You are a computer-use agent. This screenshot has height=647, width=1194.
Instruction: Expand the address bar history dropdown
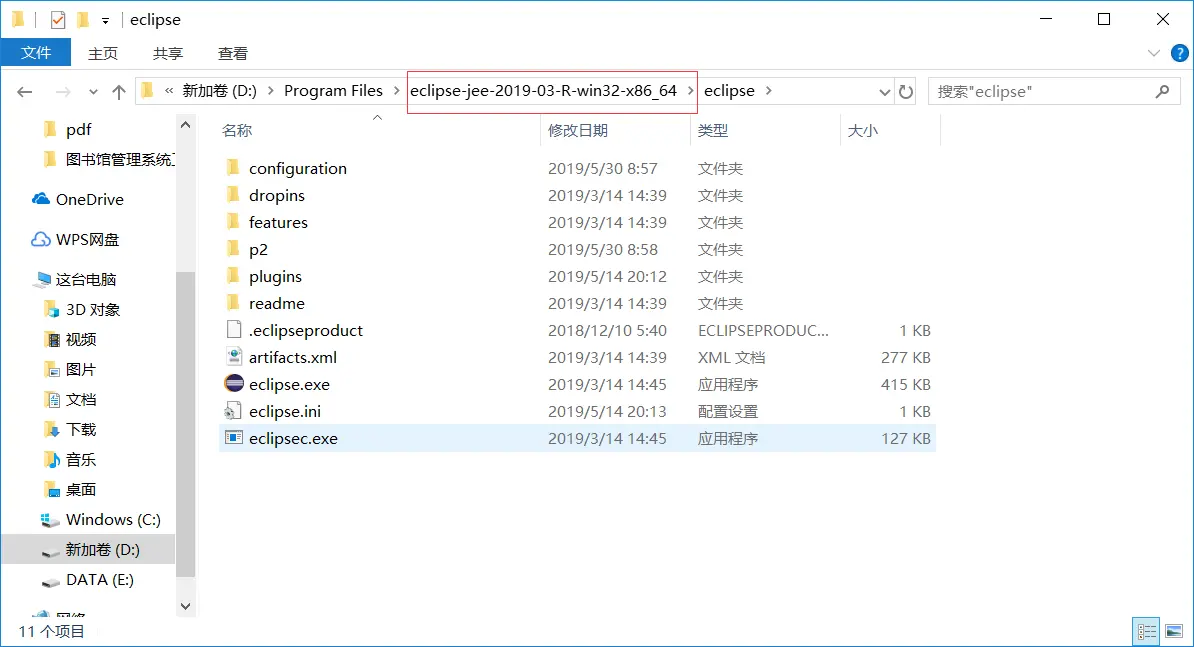[x=884, y=91]
